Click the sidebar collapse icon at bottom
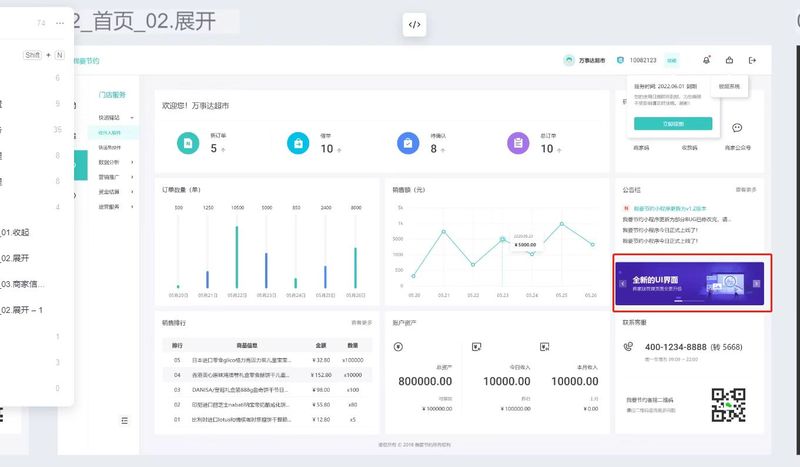Viewport: 800px width, 467px height. pos(124,419)
